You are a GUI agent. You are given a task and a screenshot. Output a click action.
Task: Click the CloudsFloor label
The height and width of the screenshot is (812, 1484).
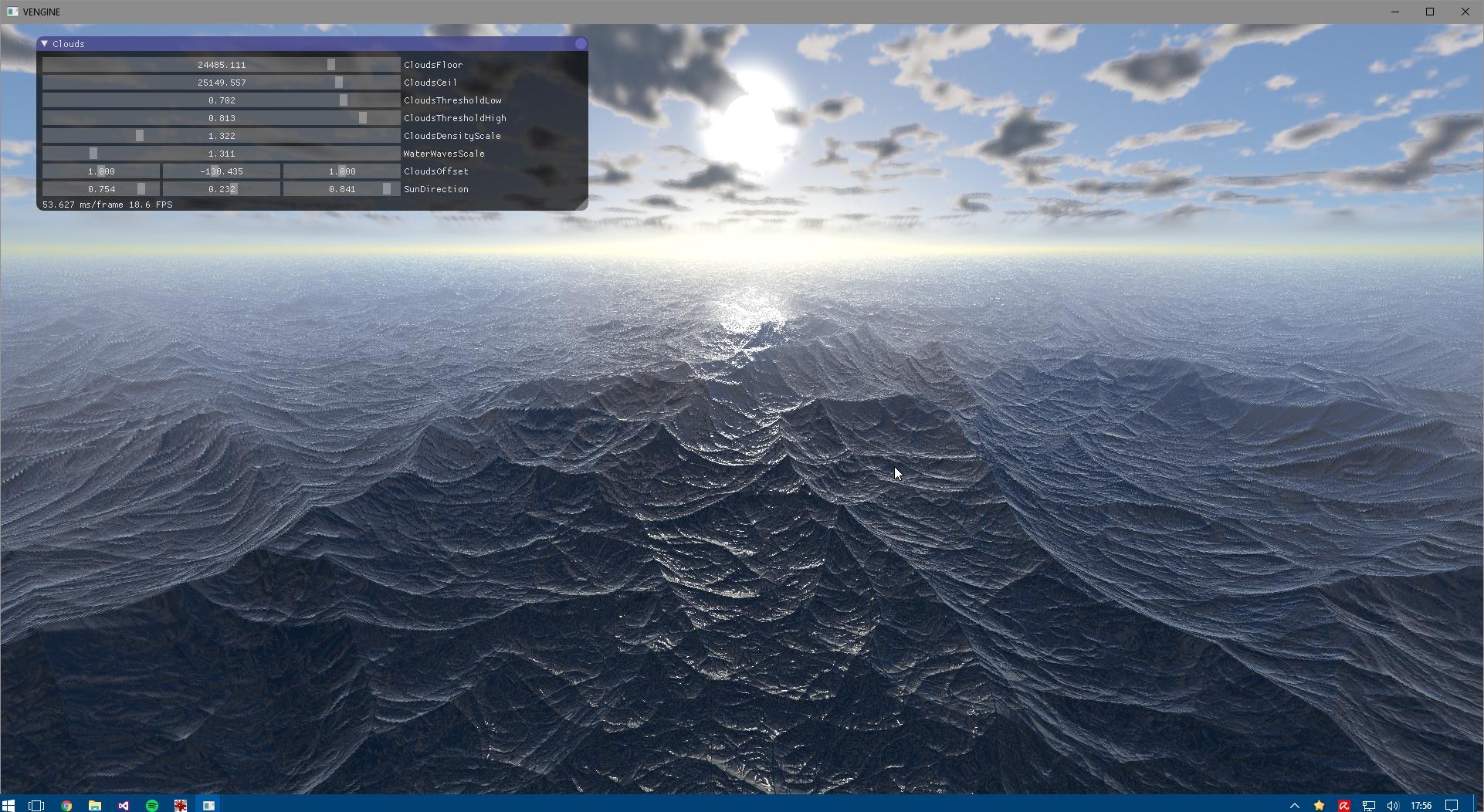[x=433, y=65]
